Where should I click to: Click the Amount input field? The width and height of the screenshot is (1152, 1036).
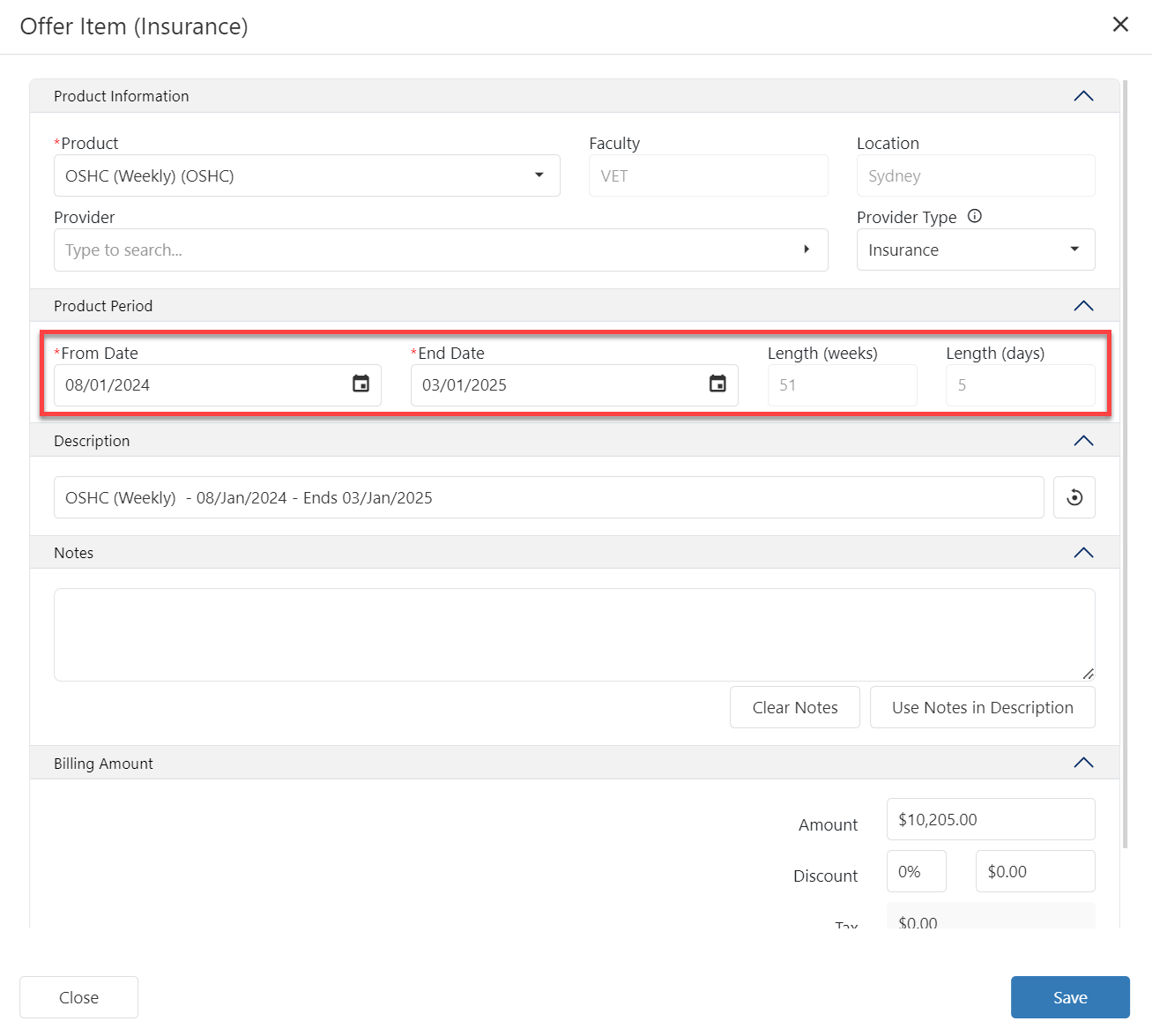[990, 819]
